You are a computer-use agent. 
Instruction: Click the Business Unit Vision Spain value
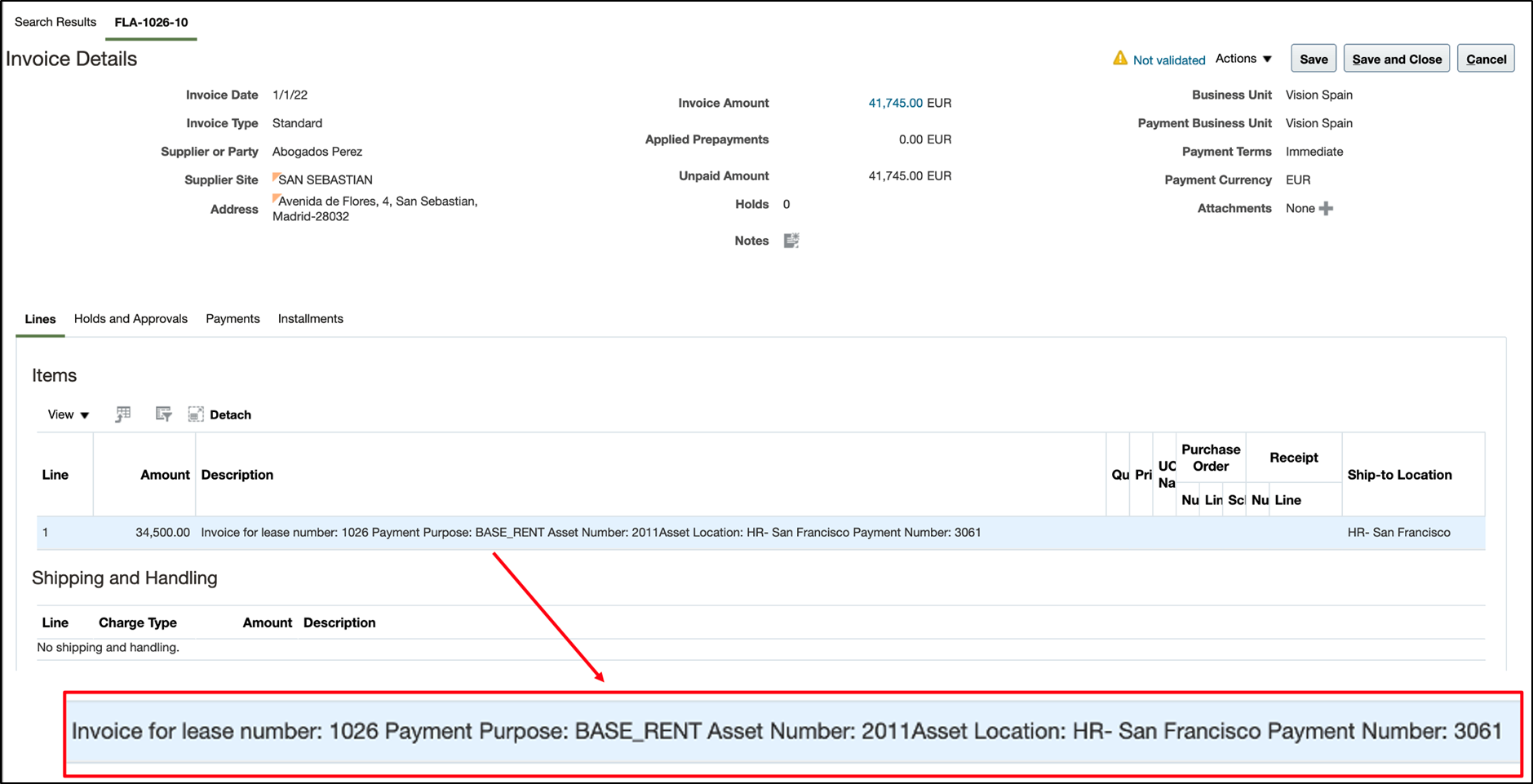click(1319, 95)
